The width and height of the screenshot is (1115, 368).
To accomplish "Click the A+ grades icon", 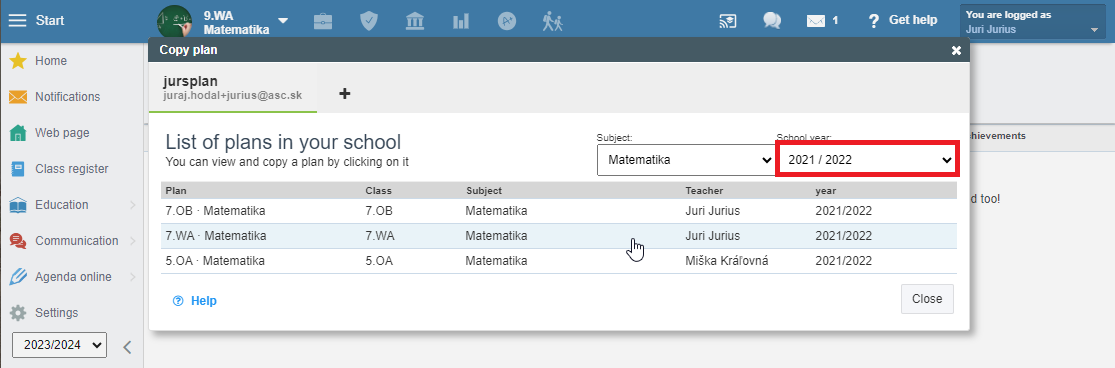I will click(x=506, y=21).
